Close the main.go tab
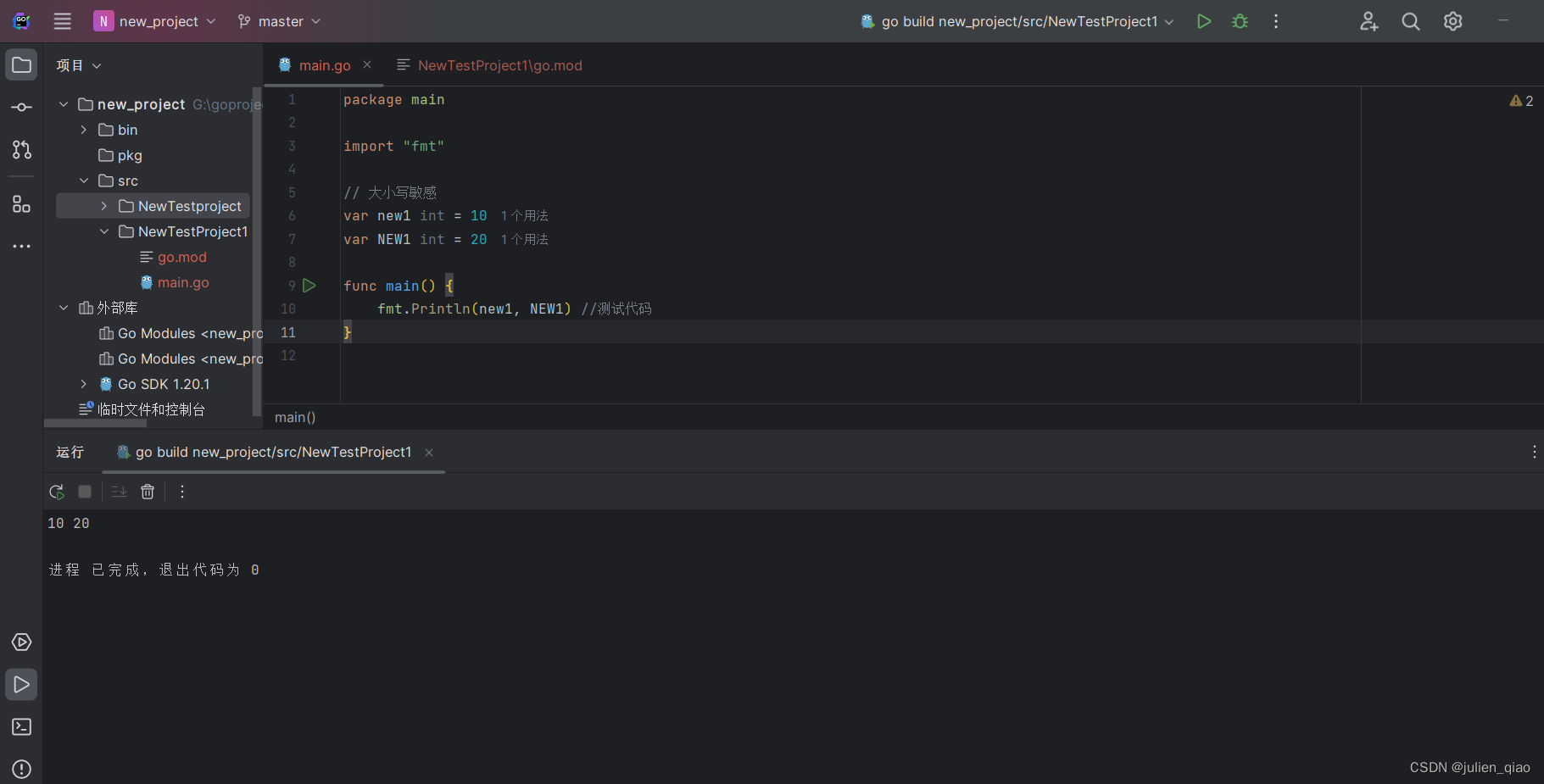1544x784 pixels. [367, 64]
